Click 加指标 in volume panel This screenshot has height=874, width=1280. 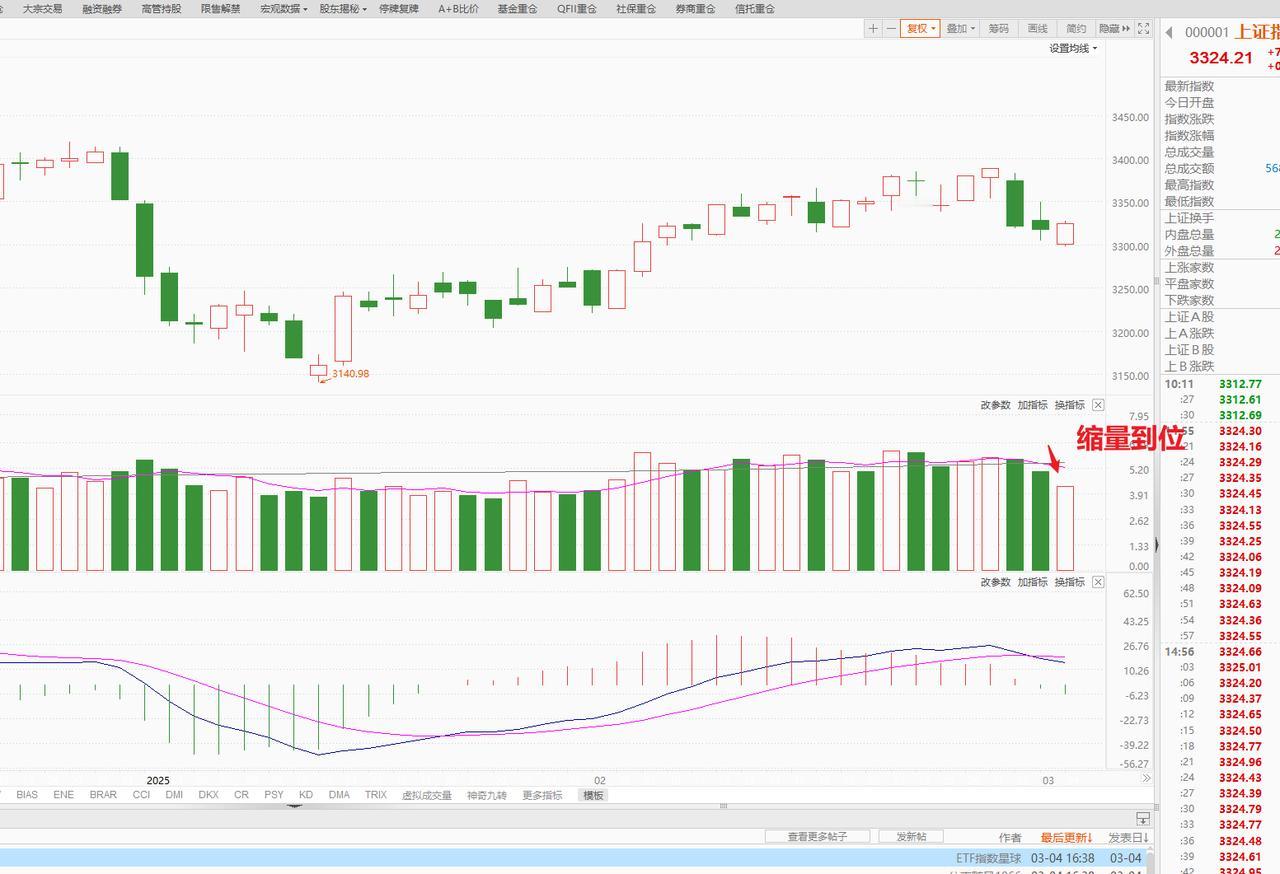(x=1033, y=405)
